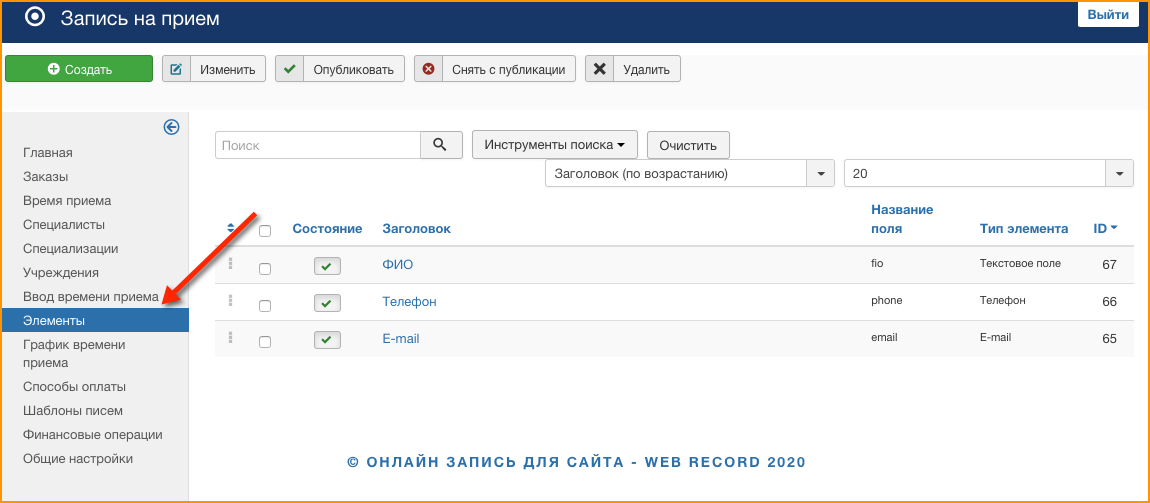Open Заказы in the sidebar
The width and height of the screenshot is (1150, 503).
point(45,177)
